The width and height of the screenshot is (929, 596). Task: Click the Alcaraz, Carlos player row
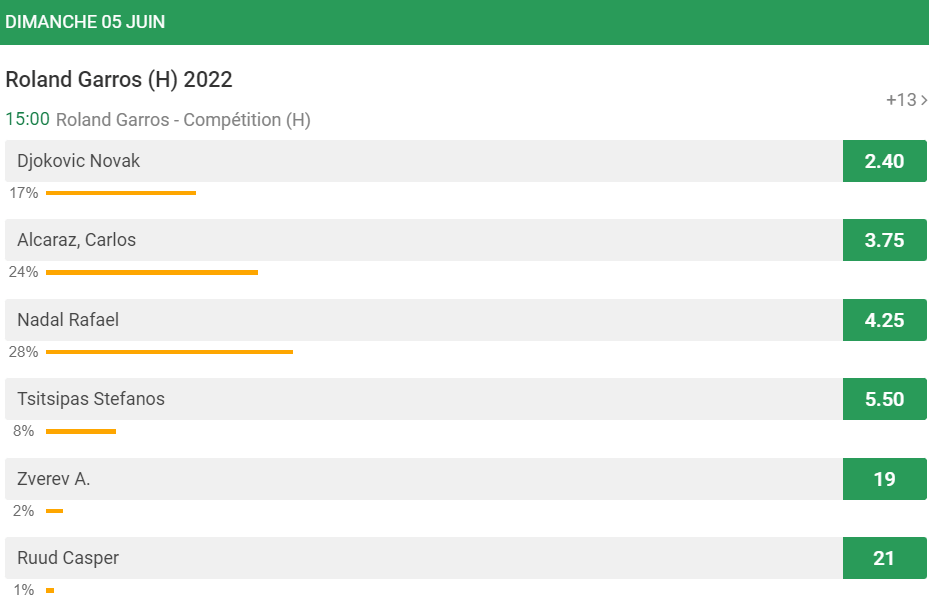(424, 240)
